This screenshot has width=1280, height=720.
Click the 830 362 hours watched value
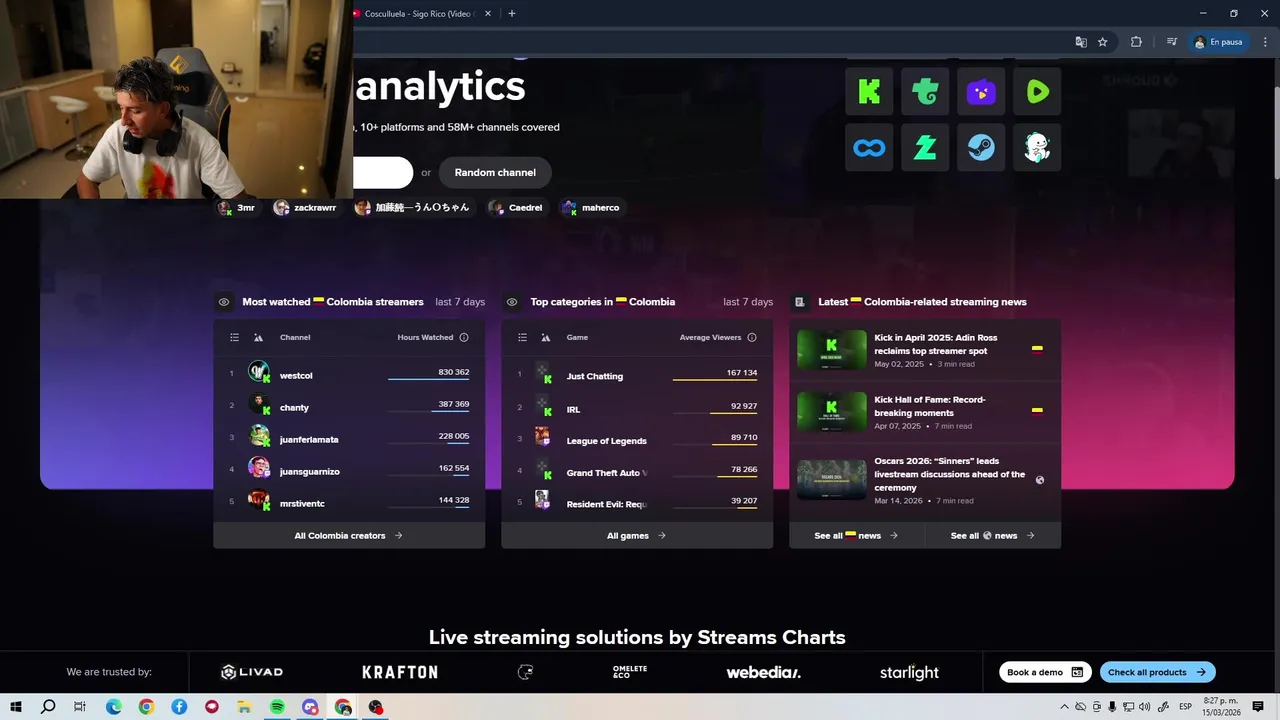453,372
